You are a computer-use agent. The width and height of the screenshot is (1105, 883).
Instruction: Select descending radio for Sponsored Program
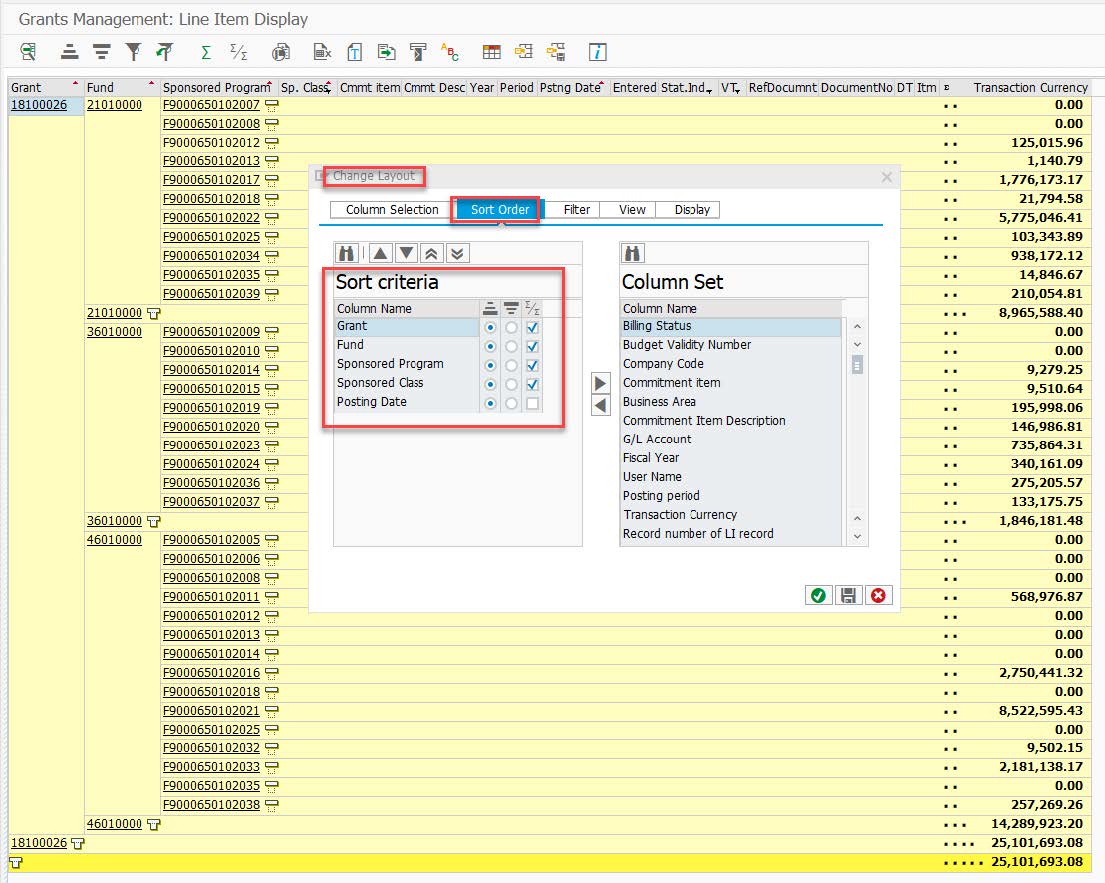pos(512,366)
